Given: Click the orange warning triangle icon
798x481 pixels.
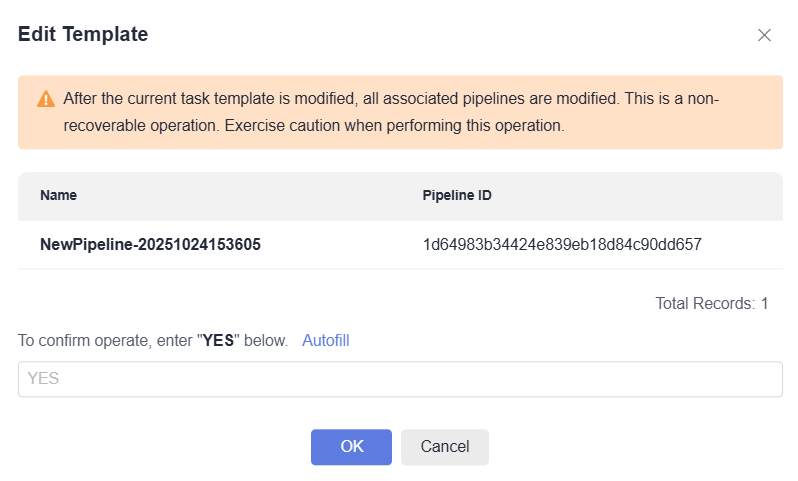Looking at the screenshot, I should click(46, 99).
